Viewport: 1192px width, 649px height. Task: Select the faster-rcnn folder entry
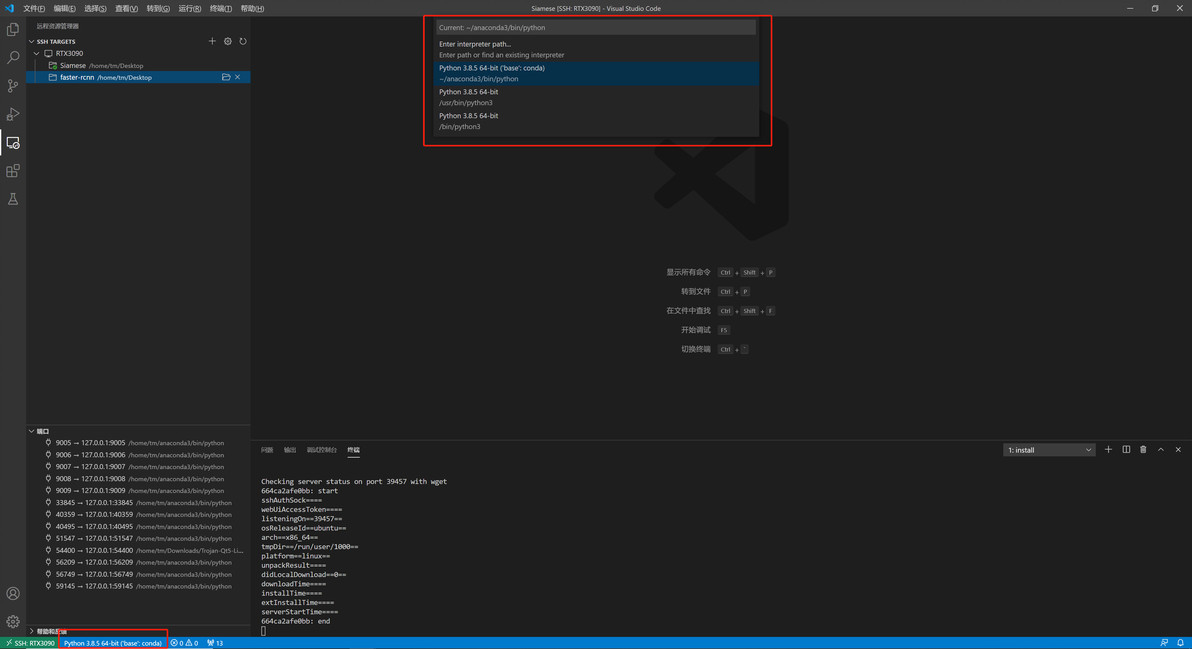[138, 78]
